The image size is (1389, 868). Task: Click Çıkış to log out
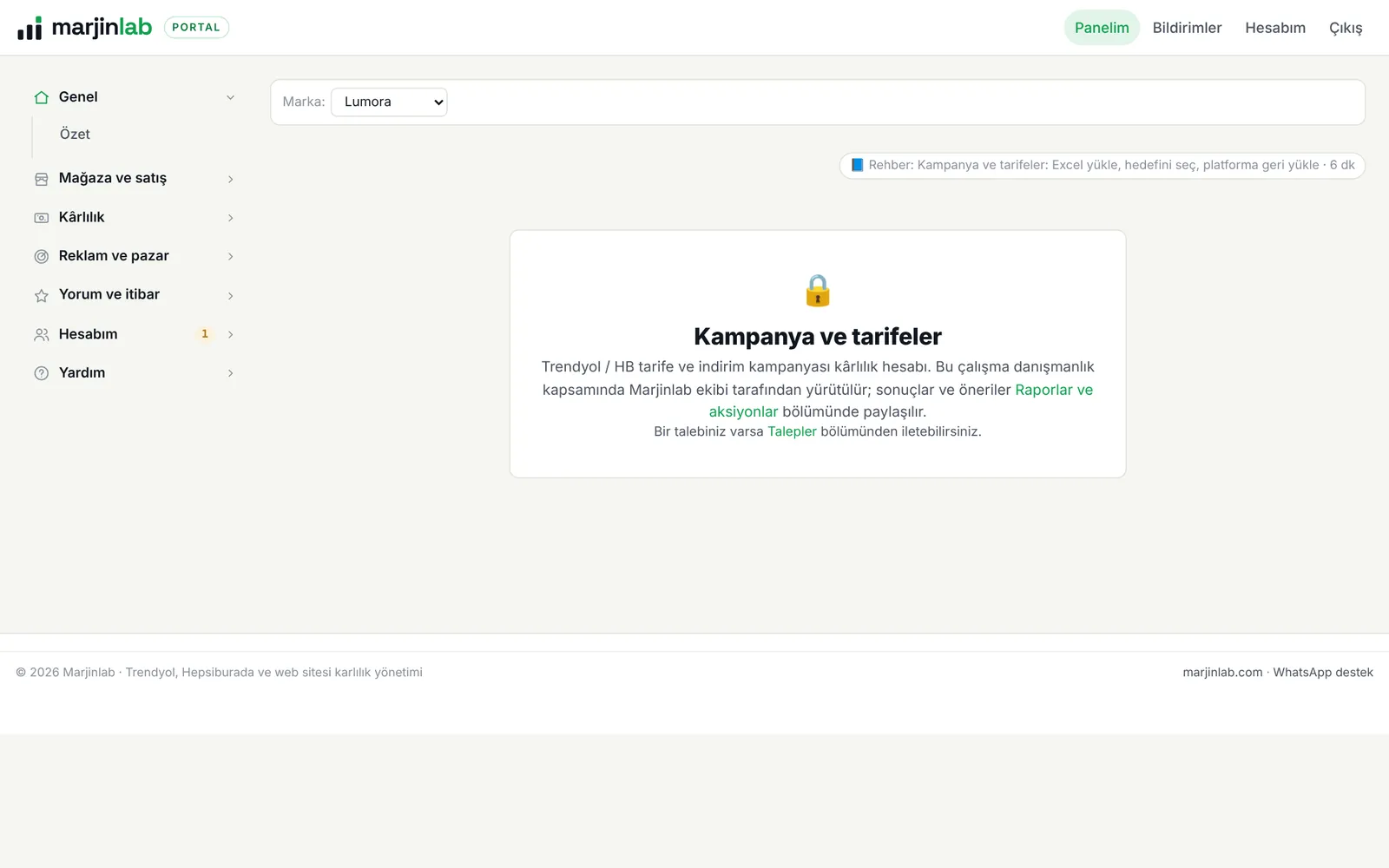click(1346, 28)
